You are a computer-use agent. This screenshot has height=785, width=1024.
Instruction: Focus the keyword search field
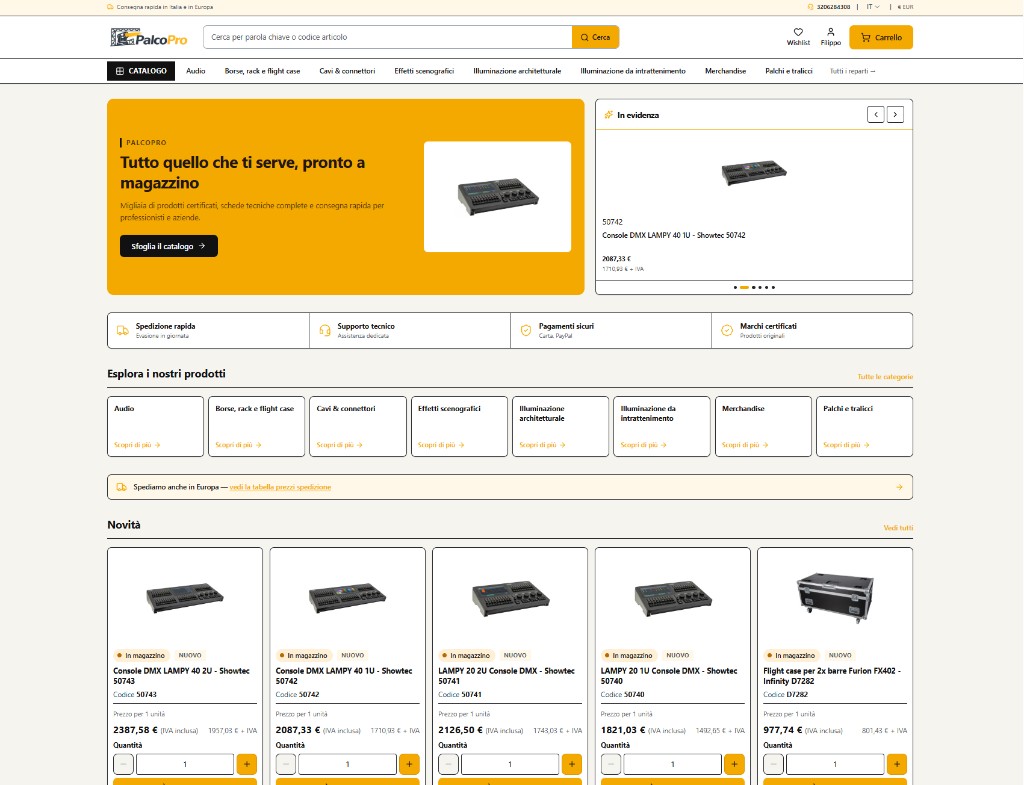[388, 37]
